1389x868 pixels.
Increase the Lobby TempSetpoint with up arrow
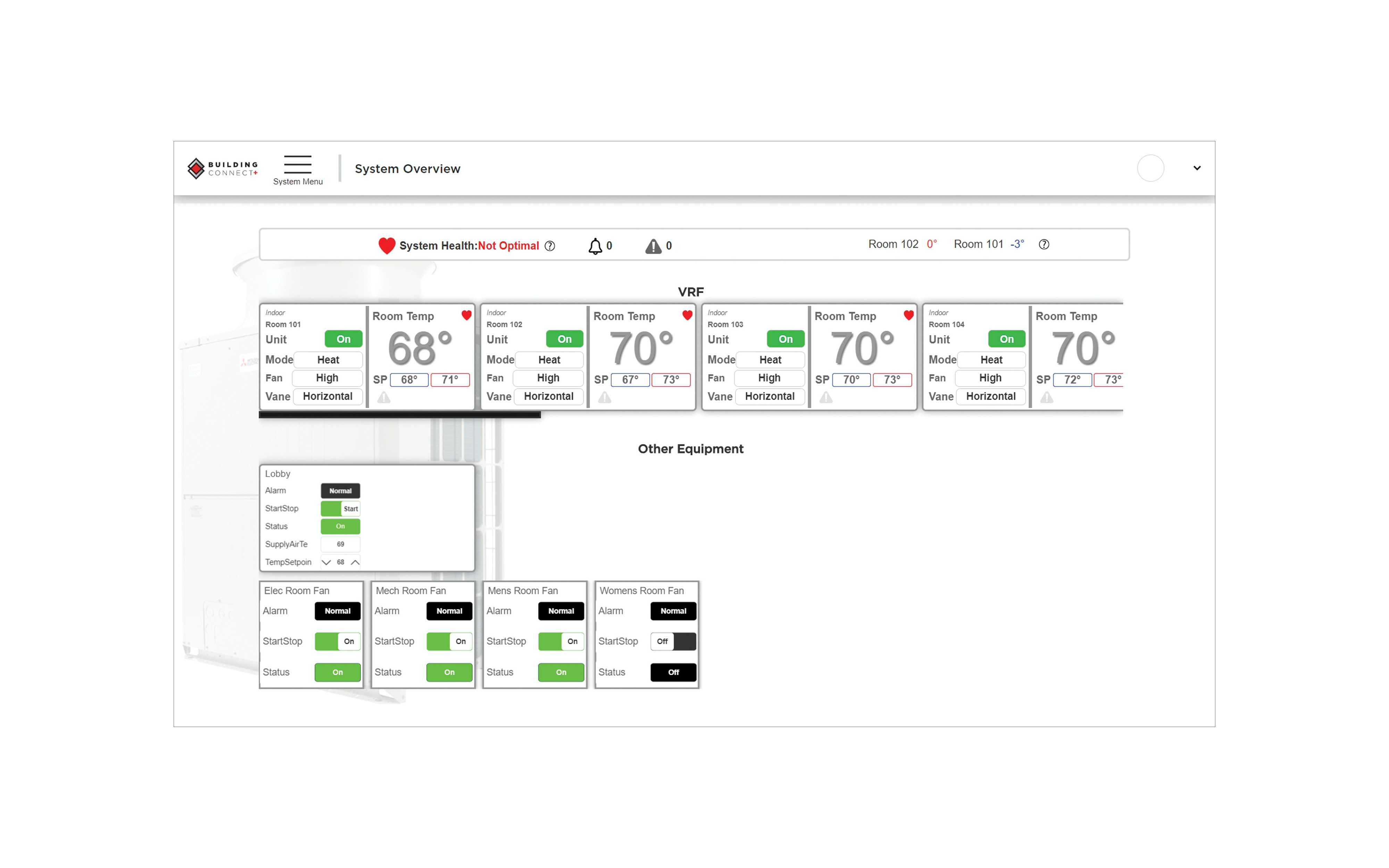(x=355, y=562)
